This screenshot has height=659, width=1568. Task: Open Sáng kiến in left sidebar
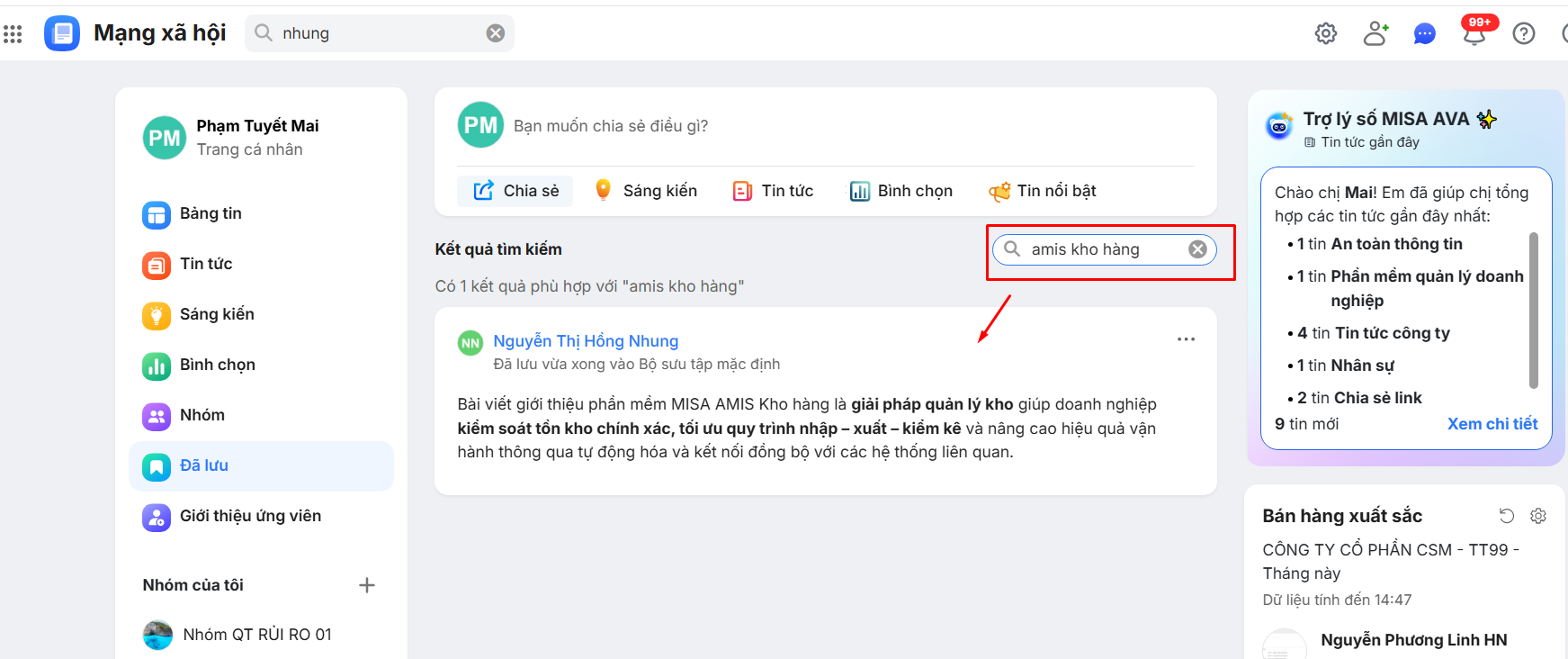(261, 315)
